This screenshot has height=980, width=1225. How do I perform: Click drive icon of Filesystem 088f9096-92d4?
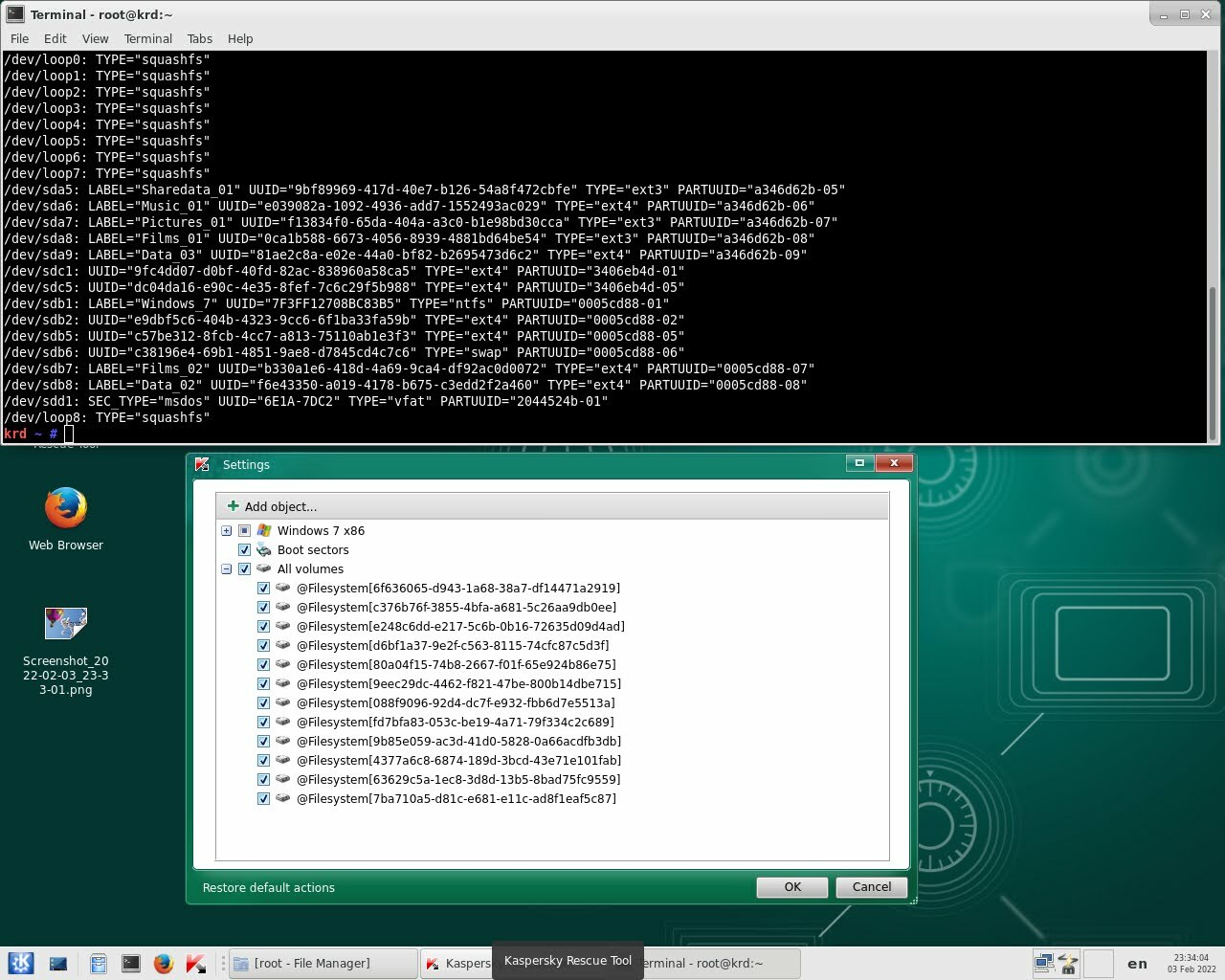(283, 702)
